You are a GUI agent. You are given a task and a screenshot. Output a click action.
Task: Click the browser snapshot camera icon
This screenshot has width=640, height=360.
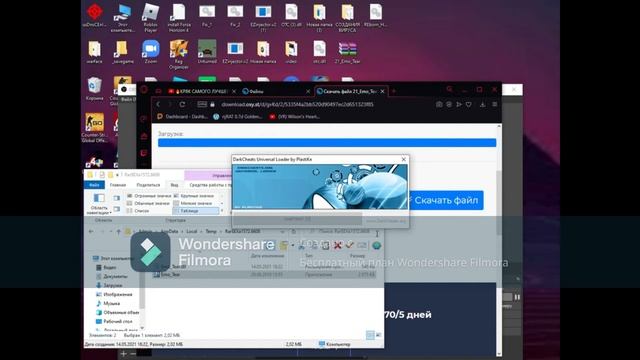439,104
